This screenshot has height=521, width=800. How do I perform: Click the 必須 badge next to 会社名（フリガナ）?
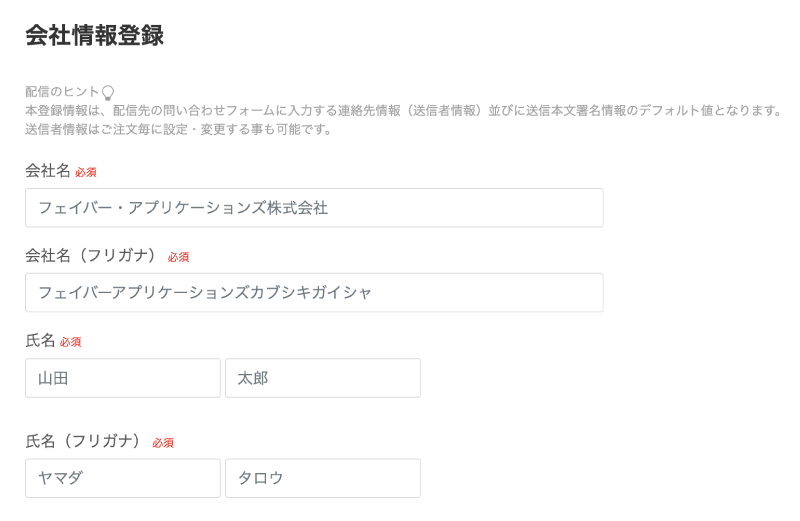pyautogui.click(x=179, y=257)
